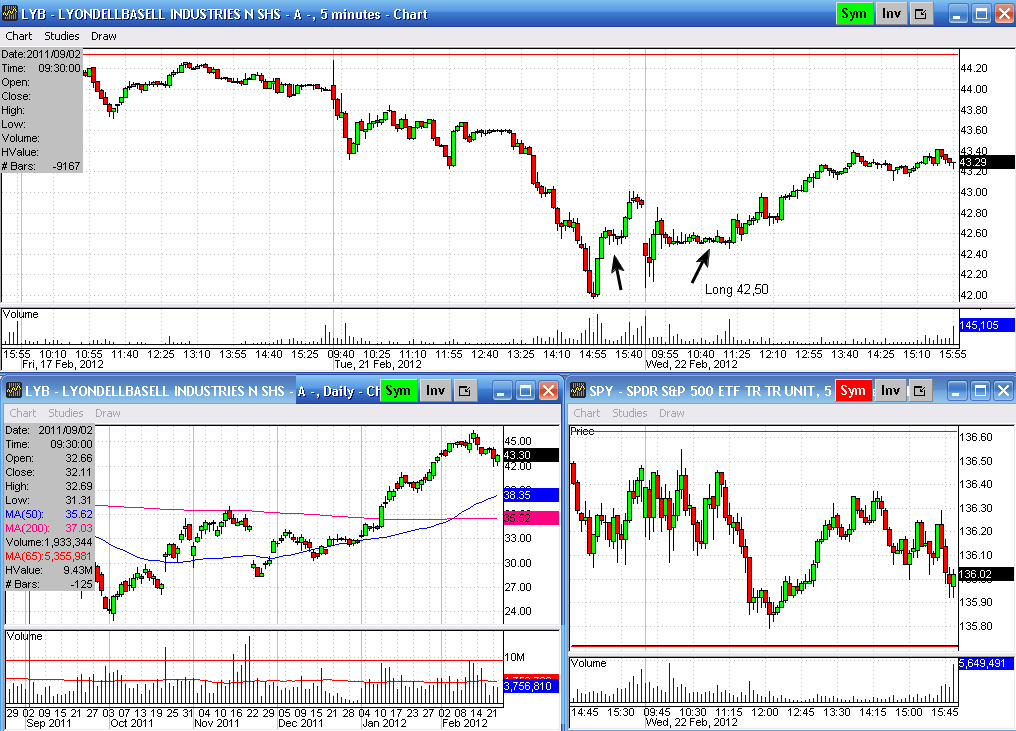This screenshot has width=1016, height=731.
Task: Open the Chart menu in the LYB 5-minute window
Action: [19, 36]
